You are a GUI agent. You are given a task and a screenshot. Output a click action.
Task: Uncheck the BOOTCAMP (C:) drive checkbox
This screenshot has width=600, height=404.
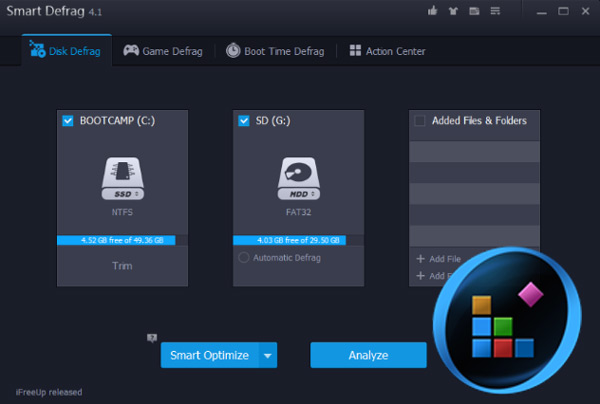(x=68, y=121)
